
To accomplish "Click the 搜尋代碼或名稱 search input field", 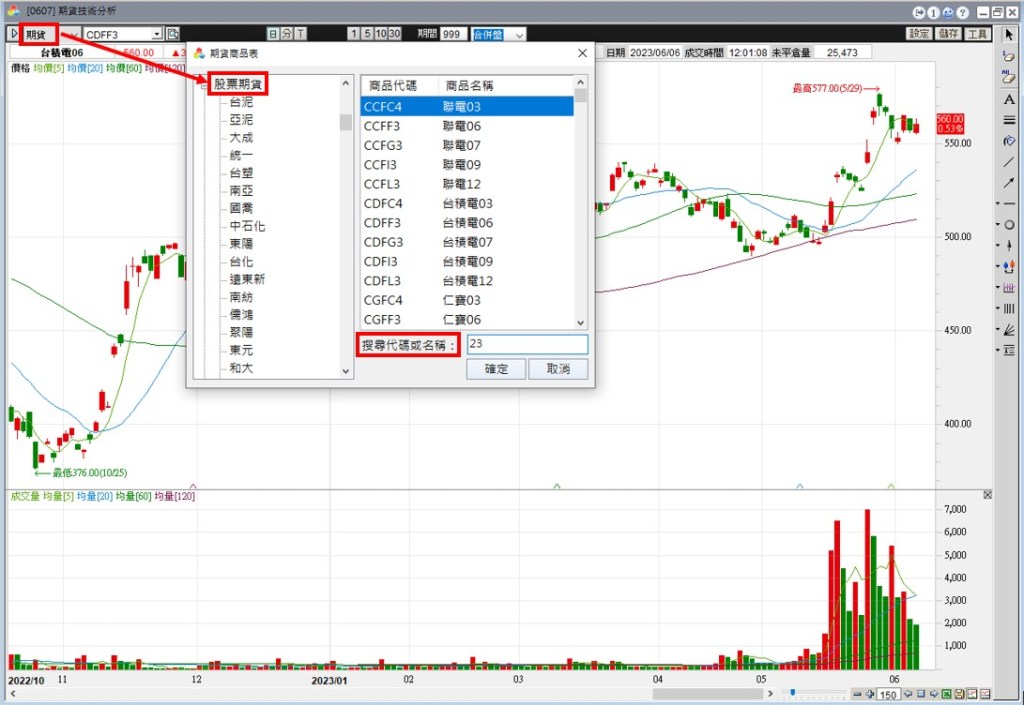I will pyautogui.click(x=527, y=344).
